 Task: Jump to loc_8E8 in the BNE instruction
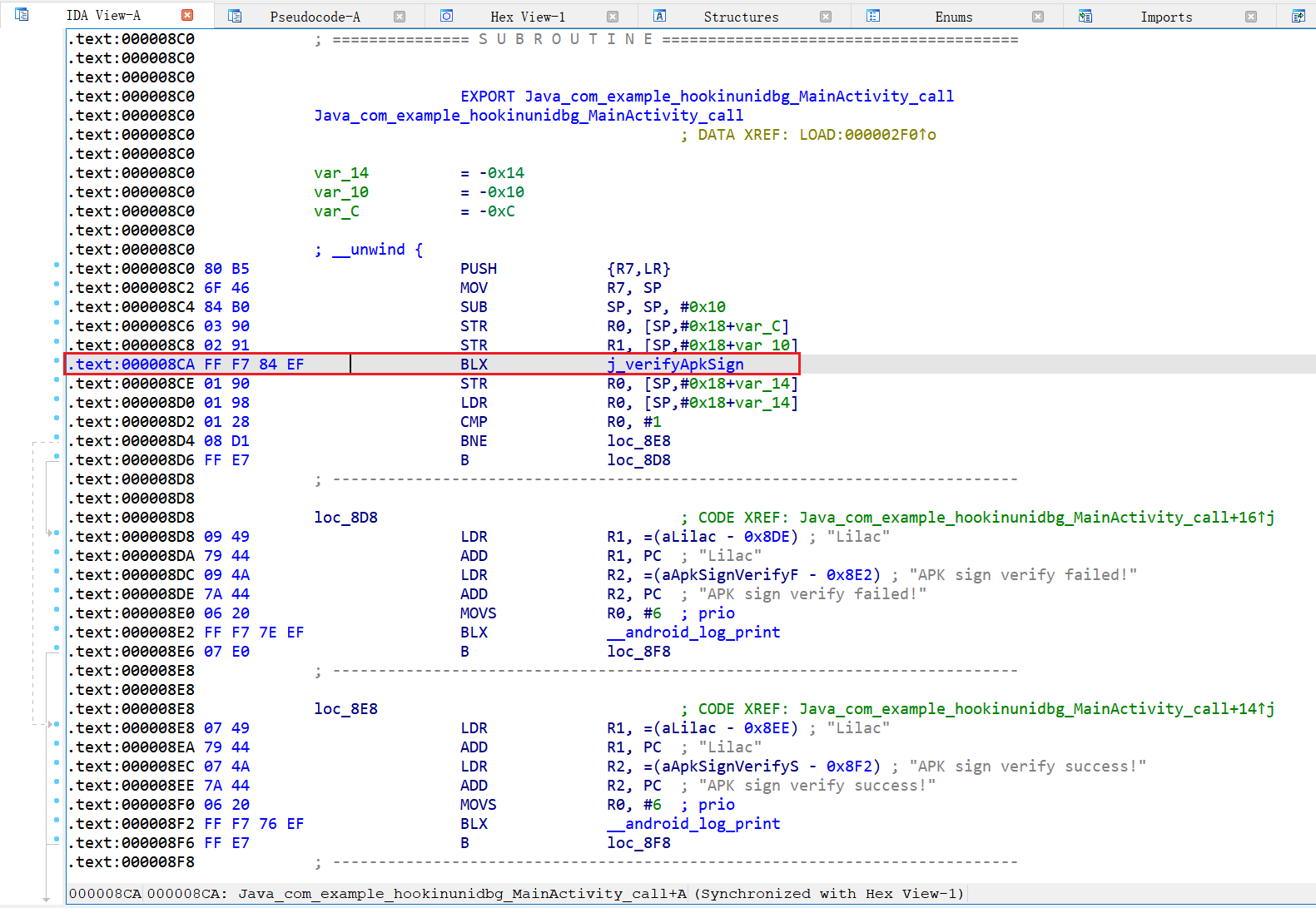(638, 441)
